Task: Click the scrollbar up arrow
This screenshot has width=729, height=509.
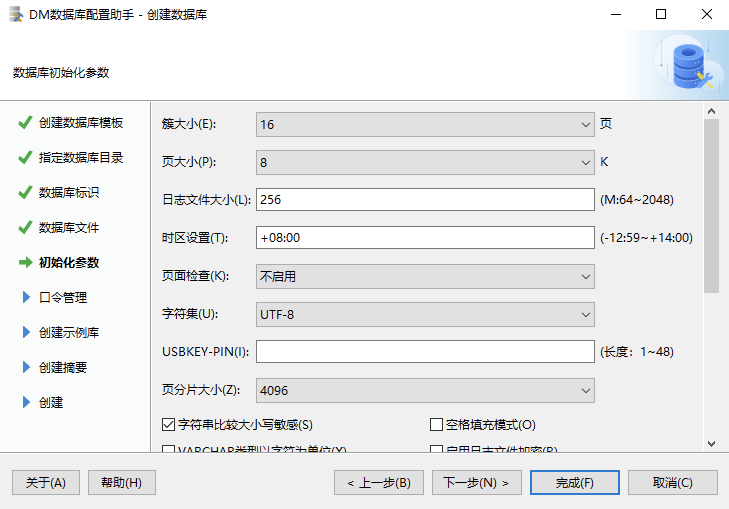Action: (x=711, y=111)
